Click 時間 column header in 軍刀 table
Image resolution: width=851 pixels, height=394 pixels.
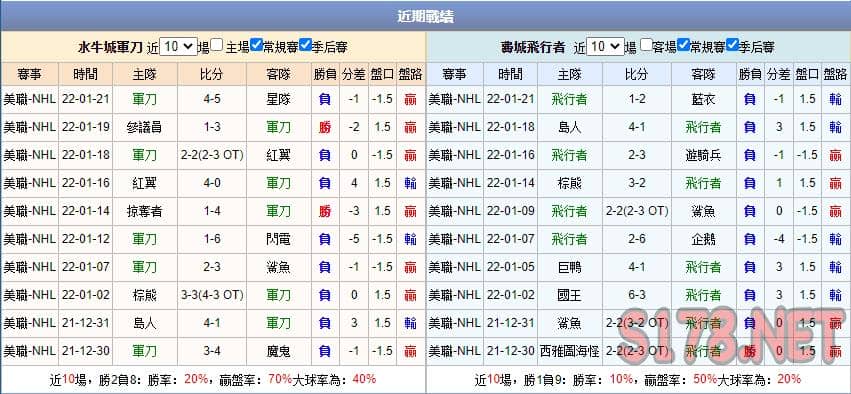(x=86, y=74)
